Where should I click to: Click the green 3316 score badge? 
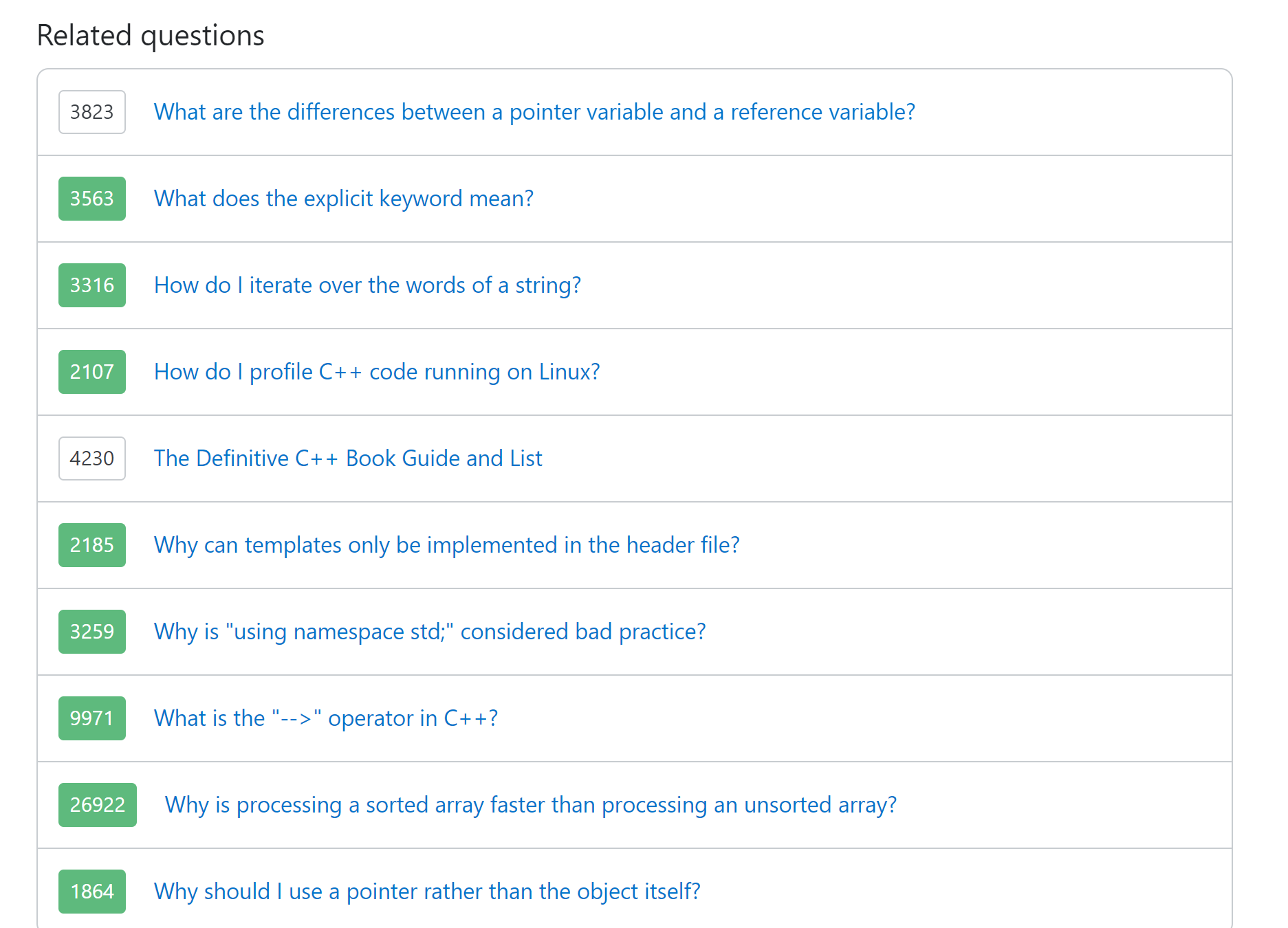[92, 285]
